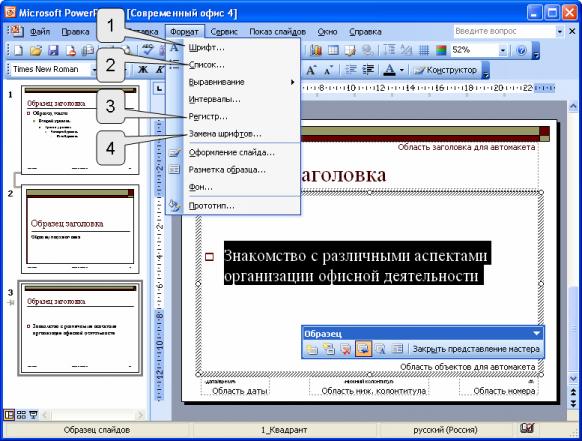The height and width of the screenshot is (441, 582).
Task: Choose Список... in the Формат menu
Action: [x=233, y=65]
